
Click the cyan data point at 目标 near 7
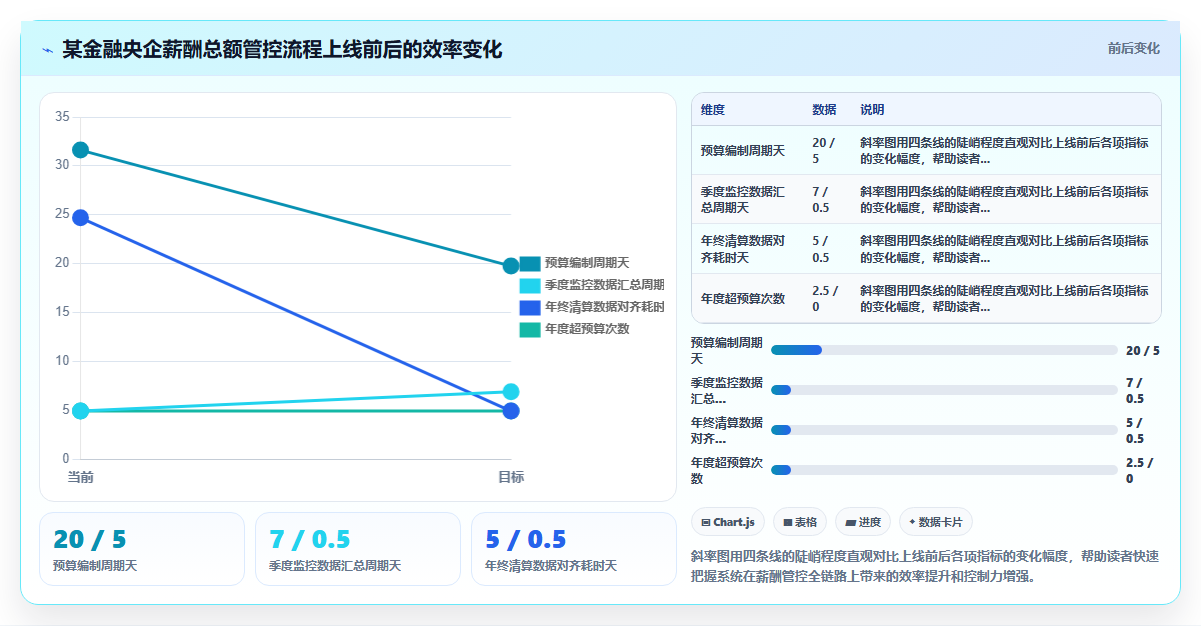(x=511, y=391)
